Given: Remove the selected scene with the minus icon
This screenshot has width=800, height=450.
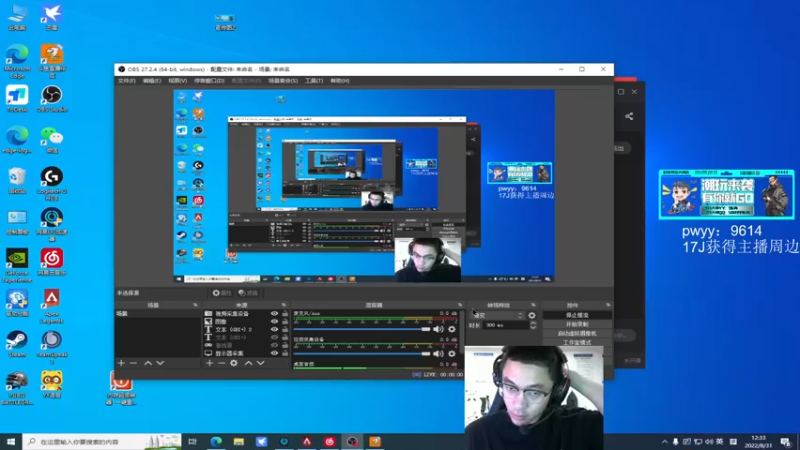Looking at the screenshot, I should (x=133, y=363).
